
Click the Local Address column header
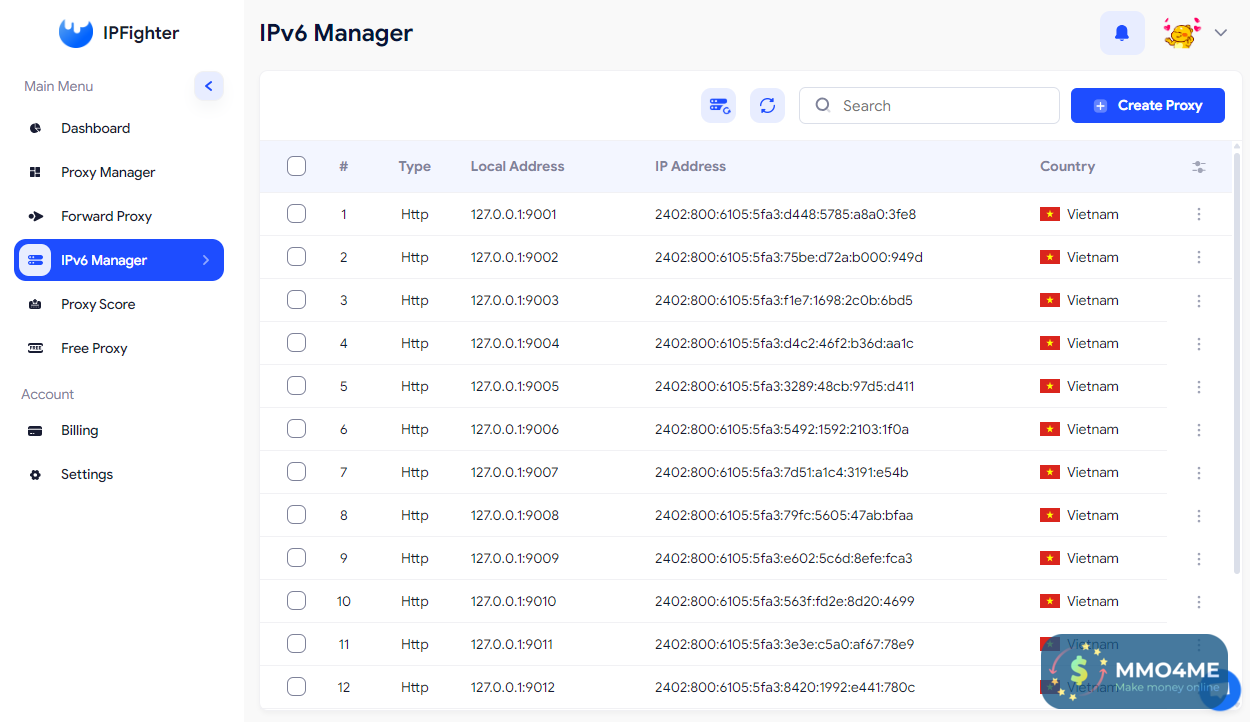(x=517, y=166)
